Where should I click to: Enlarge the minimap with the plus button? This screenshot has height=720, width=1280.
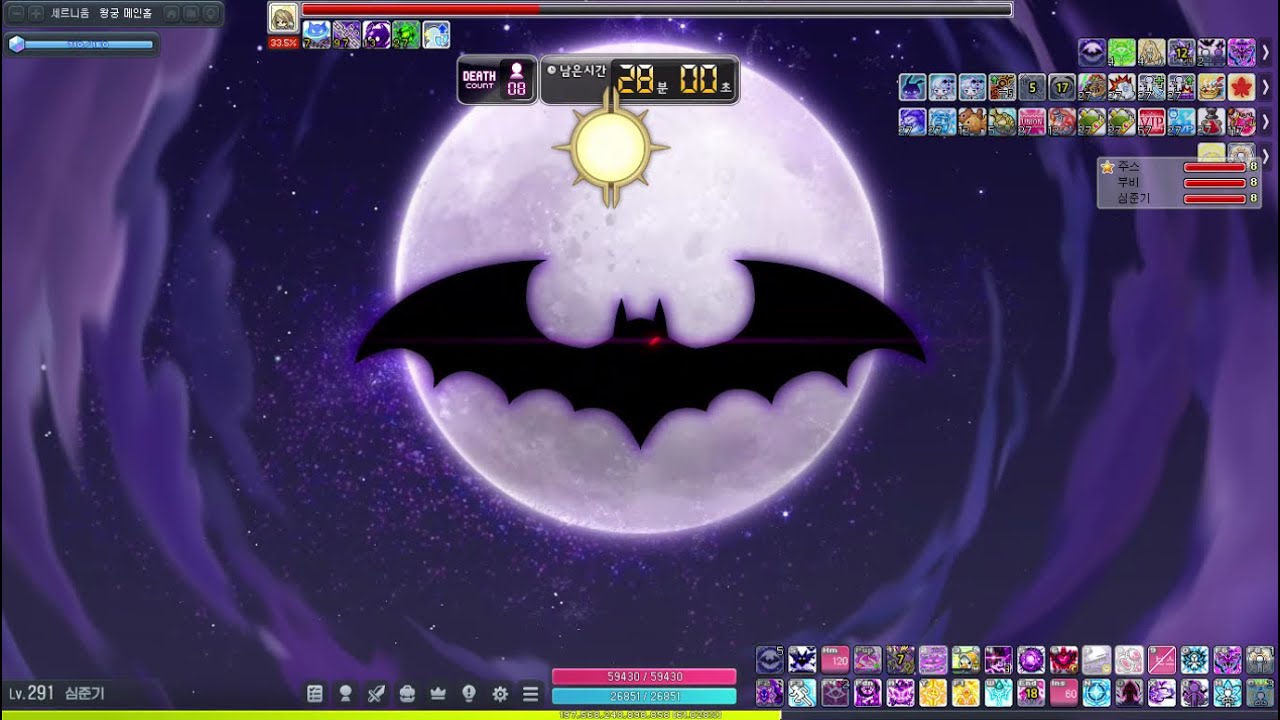[x=36, y=14]
